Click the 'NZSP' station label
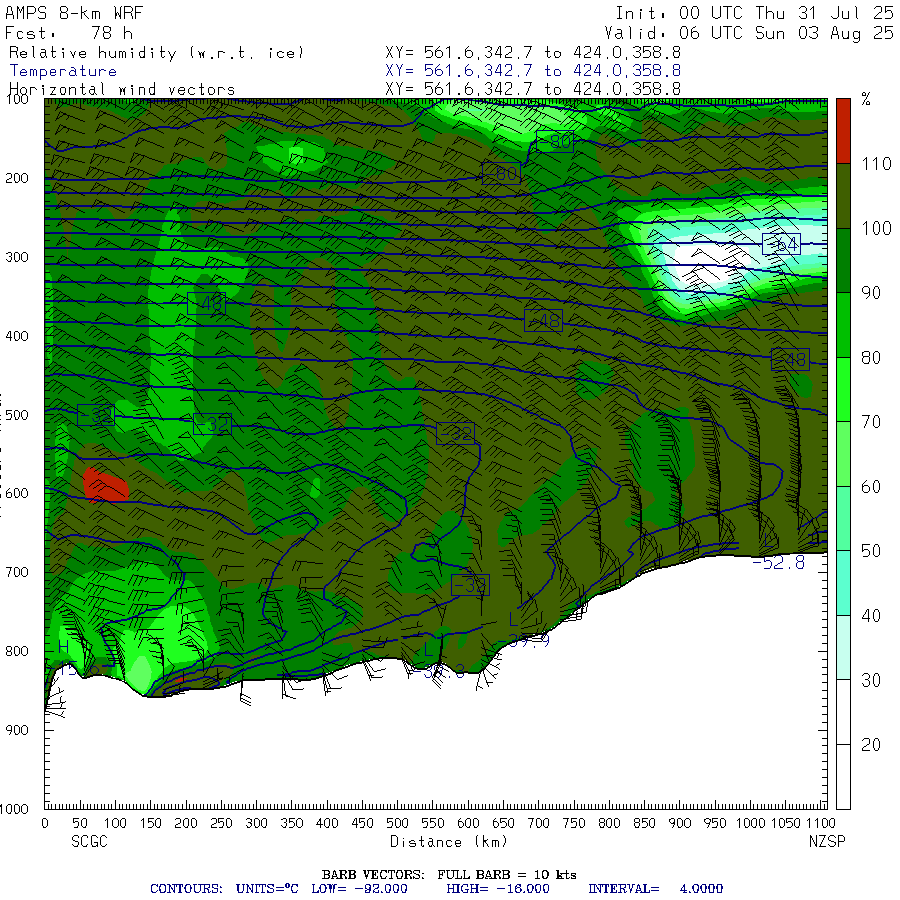This screenshot has width=900, height=900. click(827, 841)
